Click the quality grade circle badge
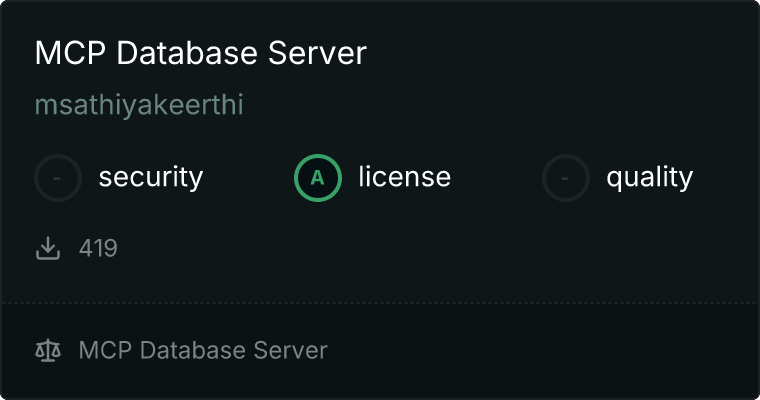The height and width of the screenshot is (400, 760). click(566, 178)
